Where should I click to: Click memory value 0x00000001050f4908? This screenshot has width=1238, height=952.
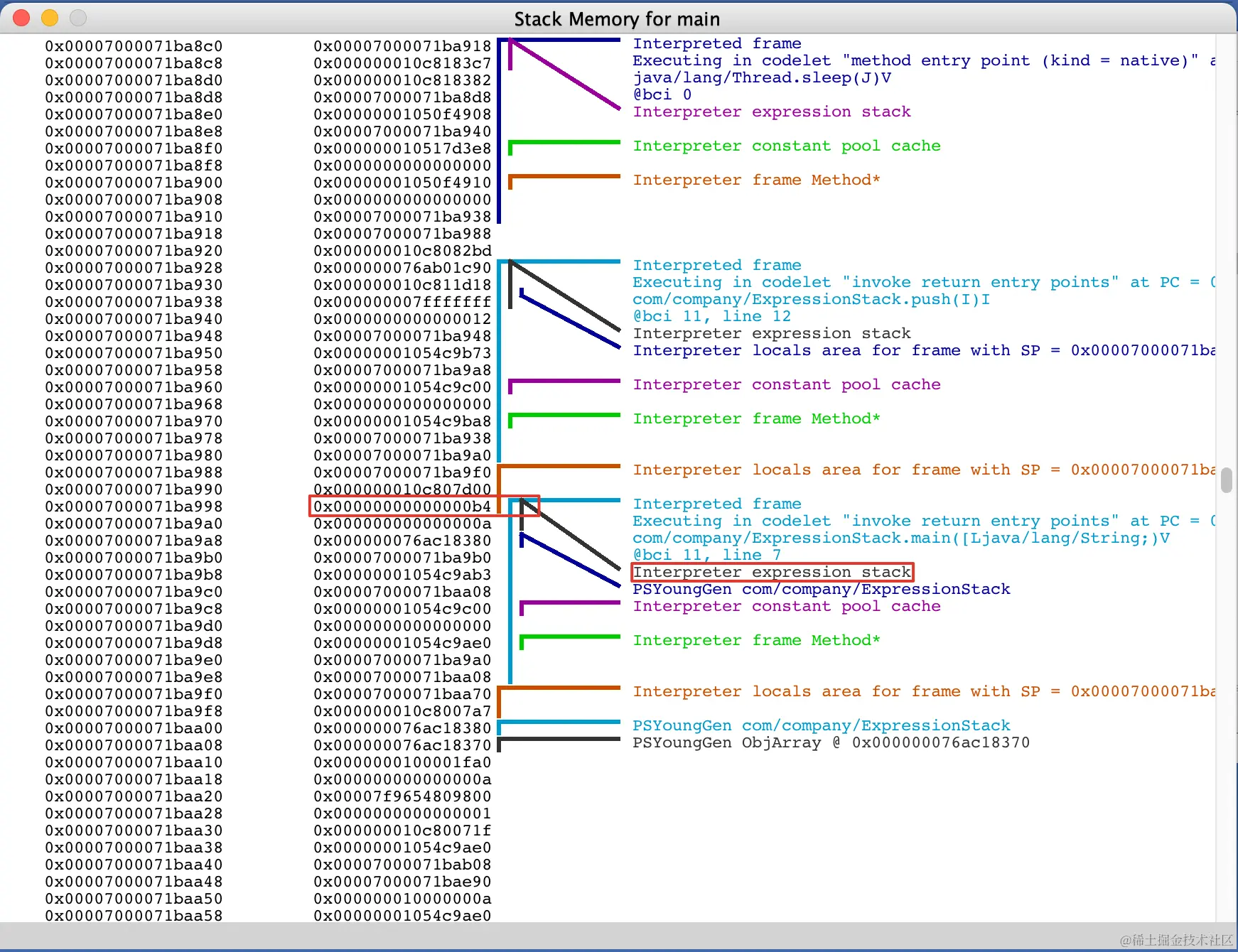click(402, 114)
